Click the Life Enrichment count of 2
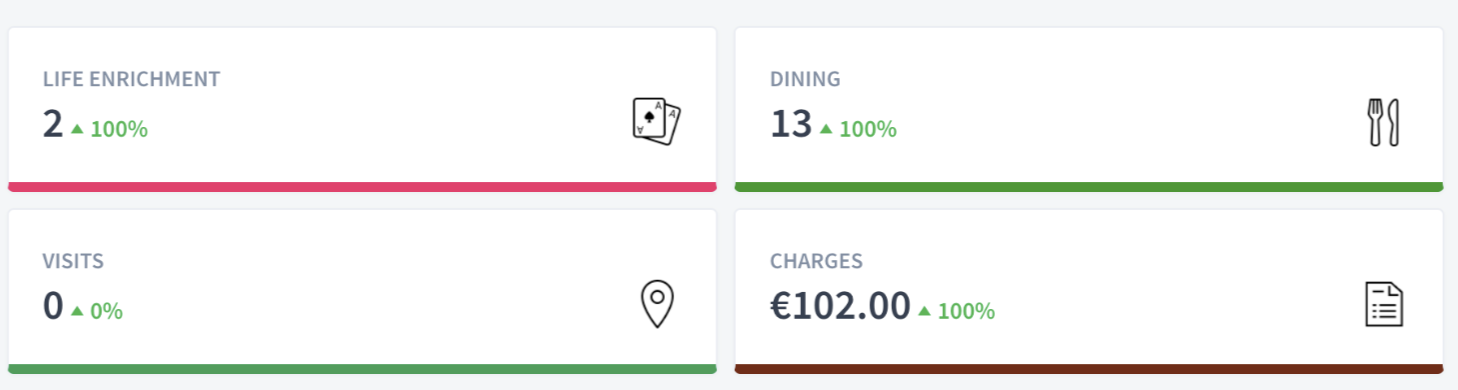The height and width of the screenshot is (390, 1458). pyautogui.click(x=52, y=124)
